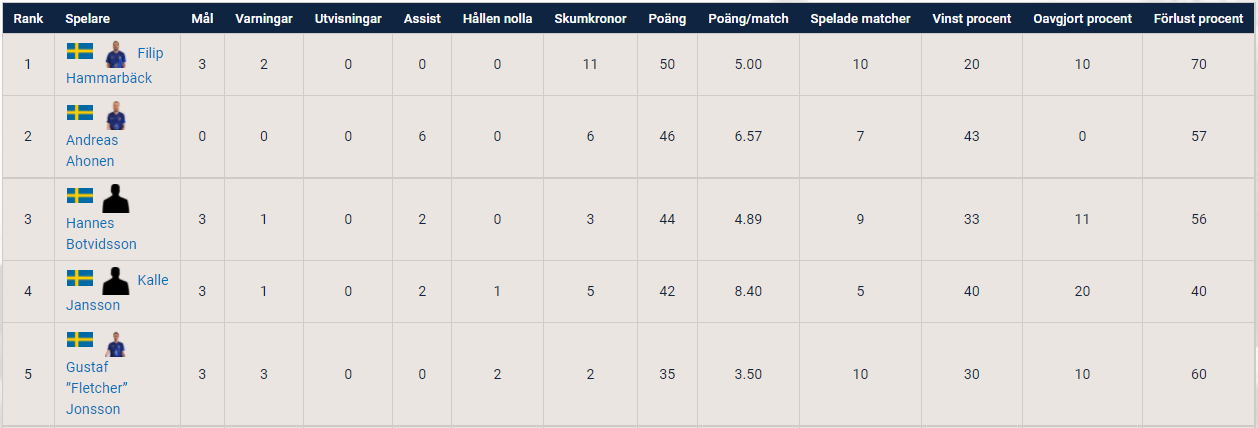Click the Swedish flag beside Kalle Jansson
Viewport: 1258px width, 428px height.
coord(80,277)
